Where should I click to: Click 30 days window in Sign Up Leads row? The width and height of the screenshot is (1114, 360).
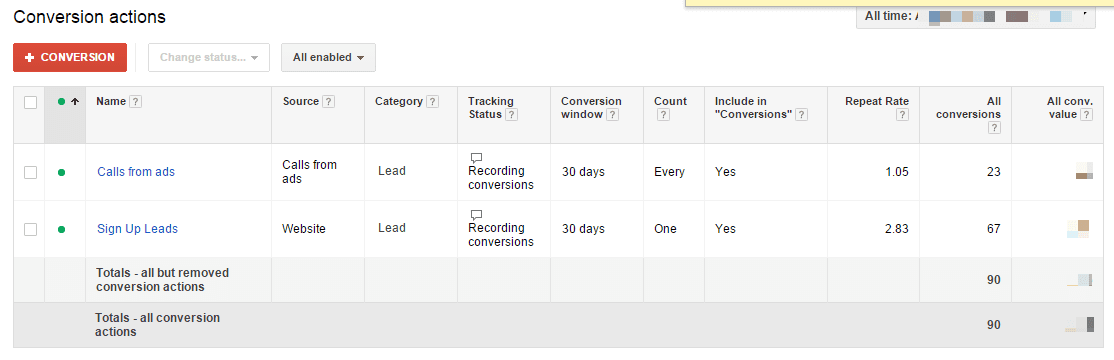(x=583, y=229)
